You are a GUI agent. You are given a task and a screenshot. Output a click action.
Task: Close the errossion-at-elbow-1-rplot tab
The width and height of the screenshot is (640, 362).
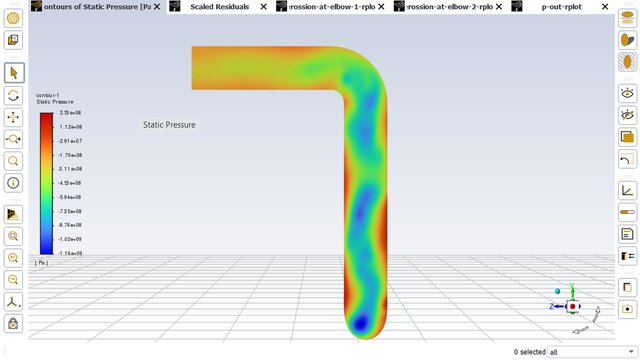(381, 7)
